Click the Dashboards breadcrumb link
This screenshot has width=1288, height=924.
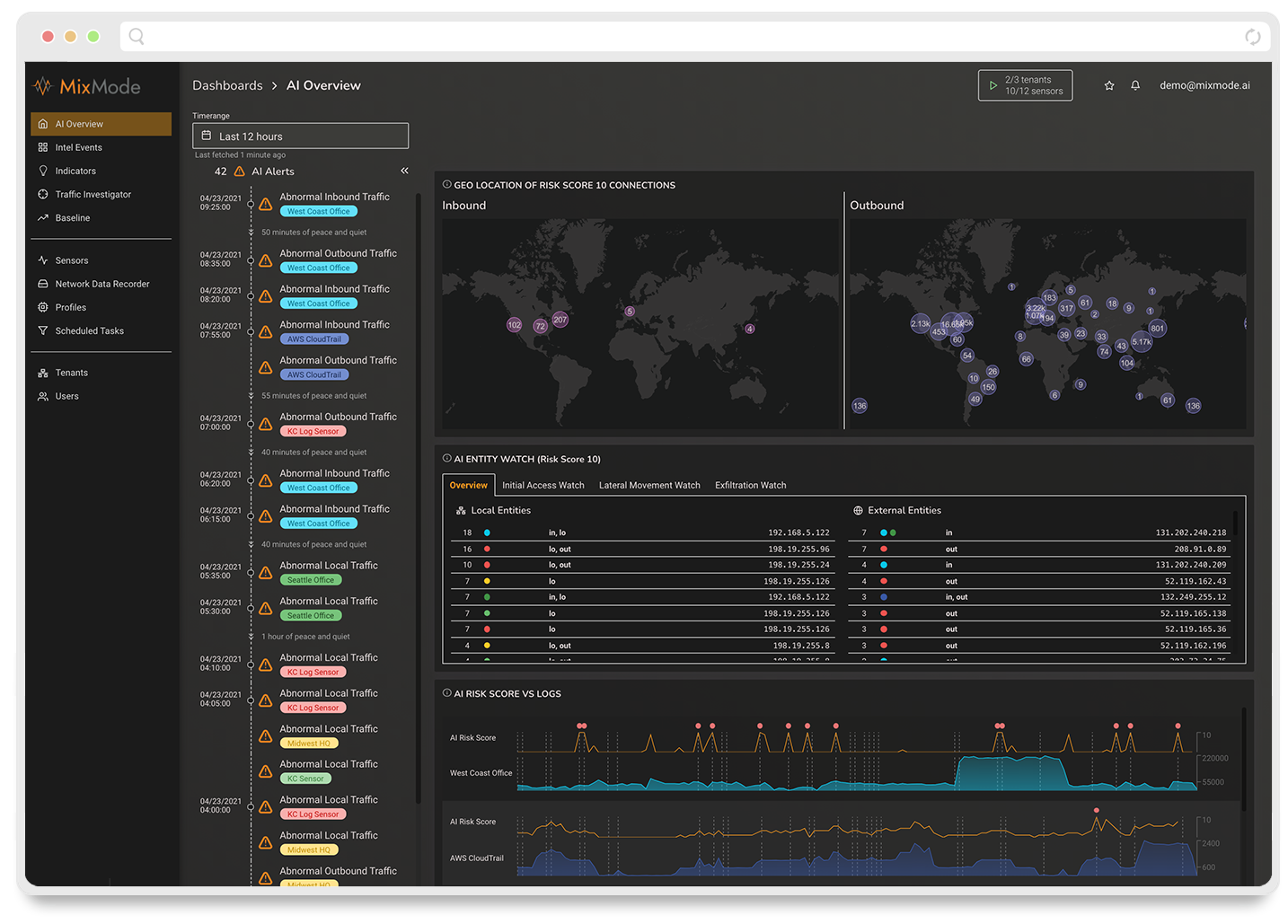click(x=227, y=85)
